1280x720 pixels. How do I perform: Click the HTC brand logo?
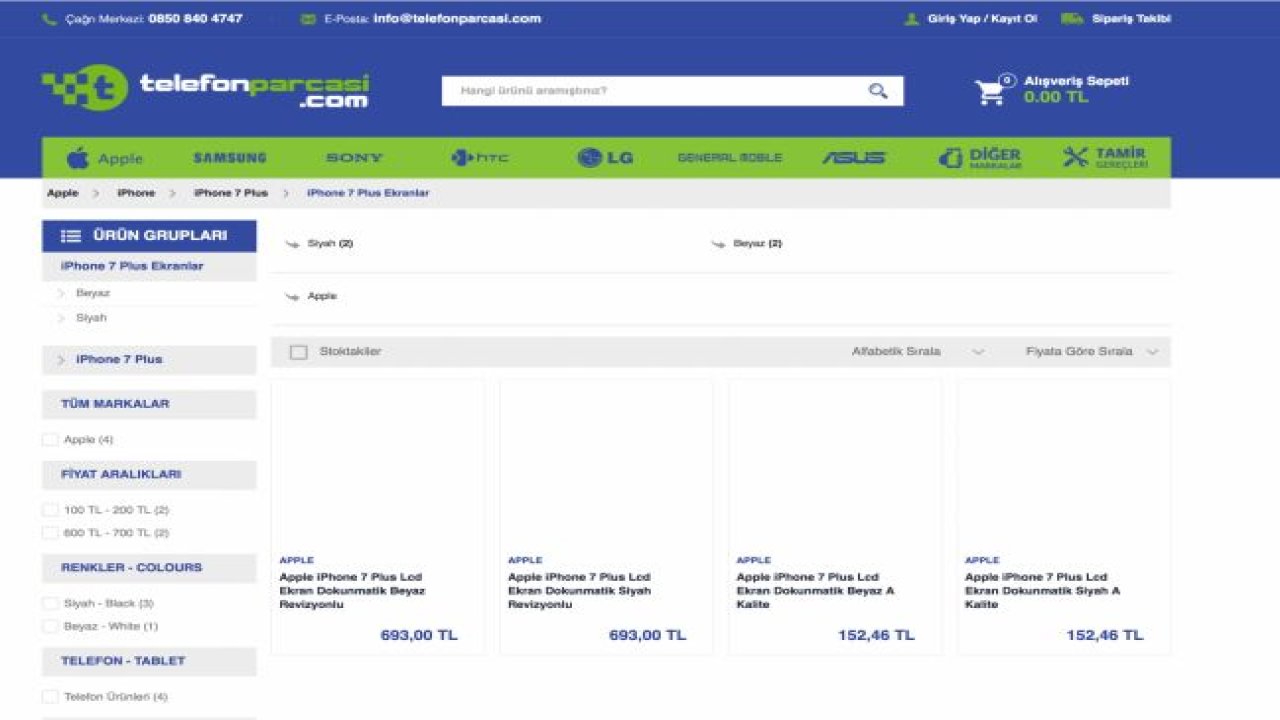[x=480, y=158]
